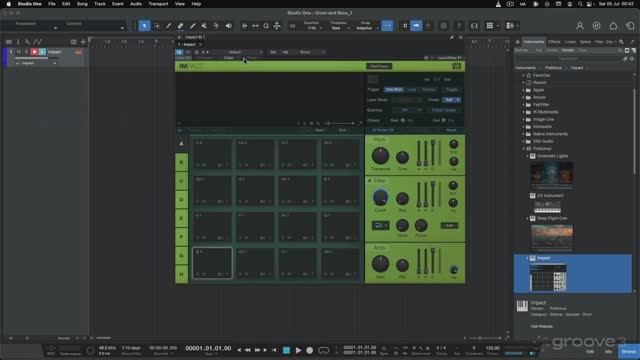Open the Start page home icon
The height and width of the screenshot is (360, 640).
(x=613, y=26)
